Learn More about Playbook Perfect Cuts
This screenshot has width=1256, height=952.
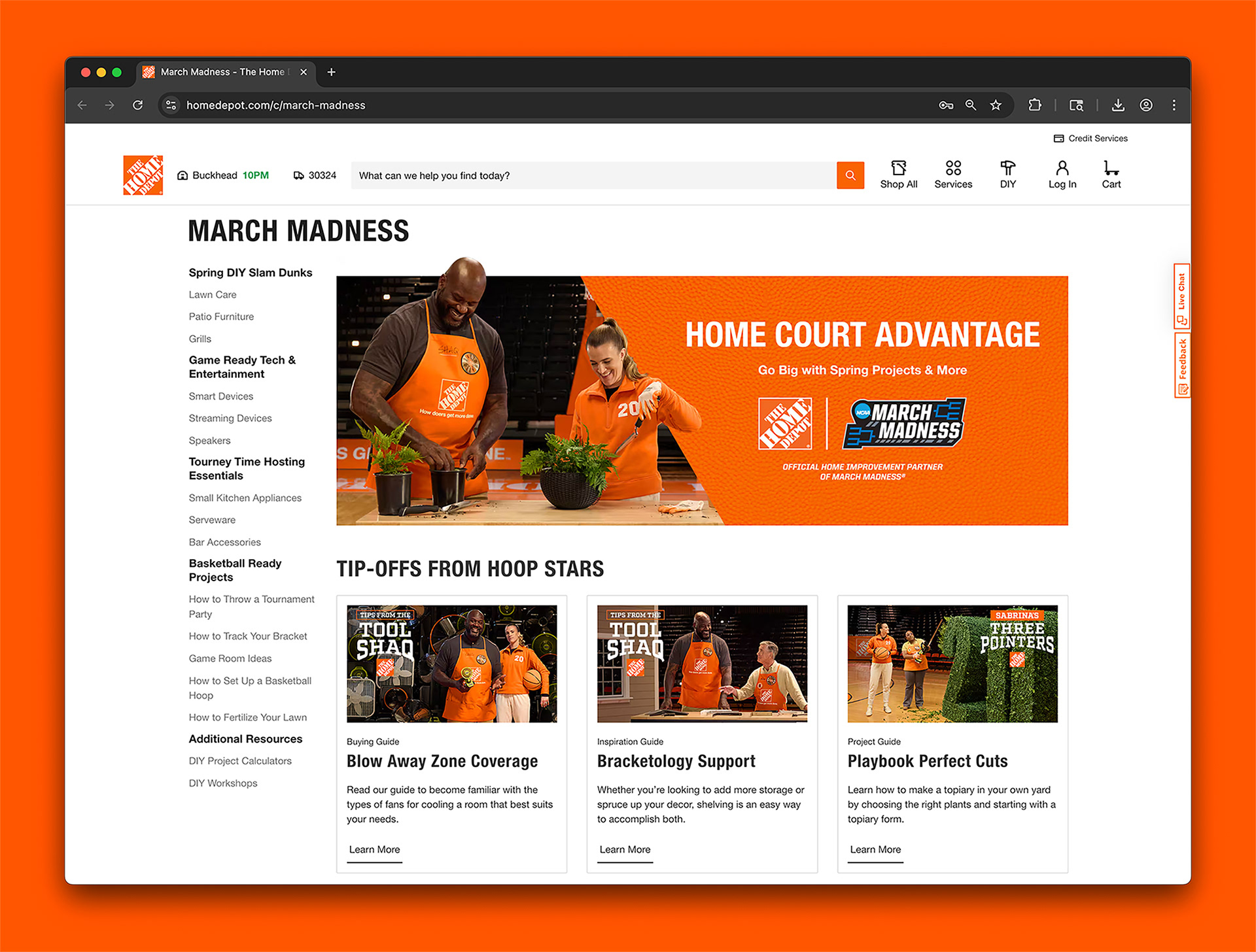pos(875,850)
